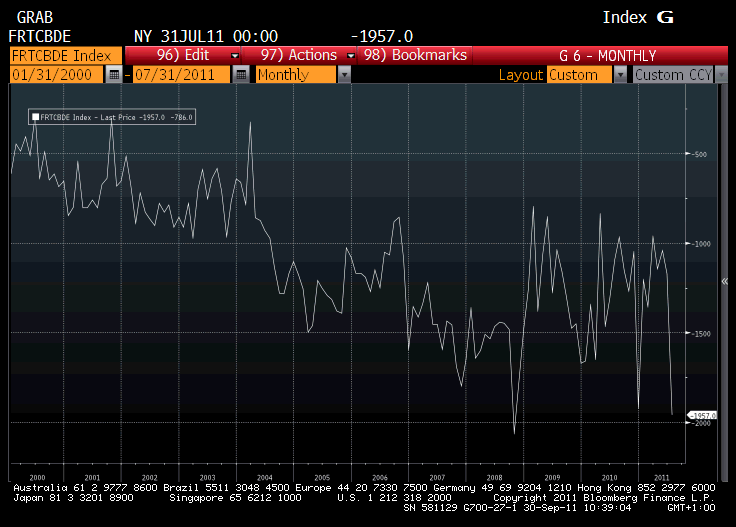736x527 pixels.
Task: Click the GRAB command text at top
Action: point(35,17)
